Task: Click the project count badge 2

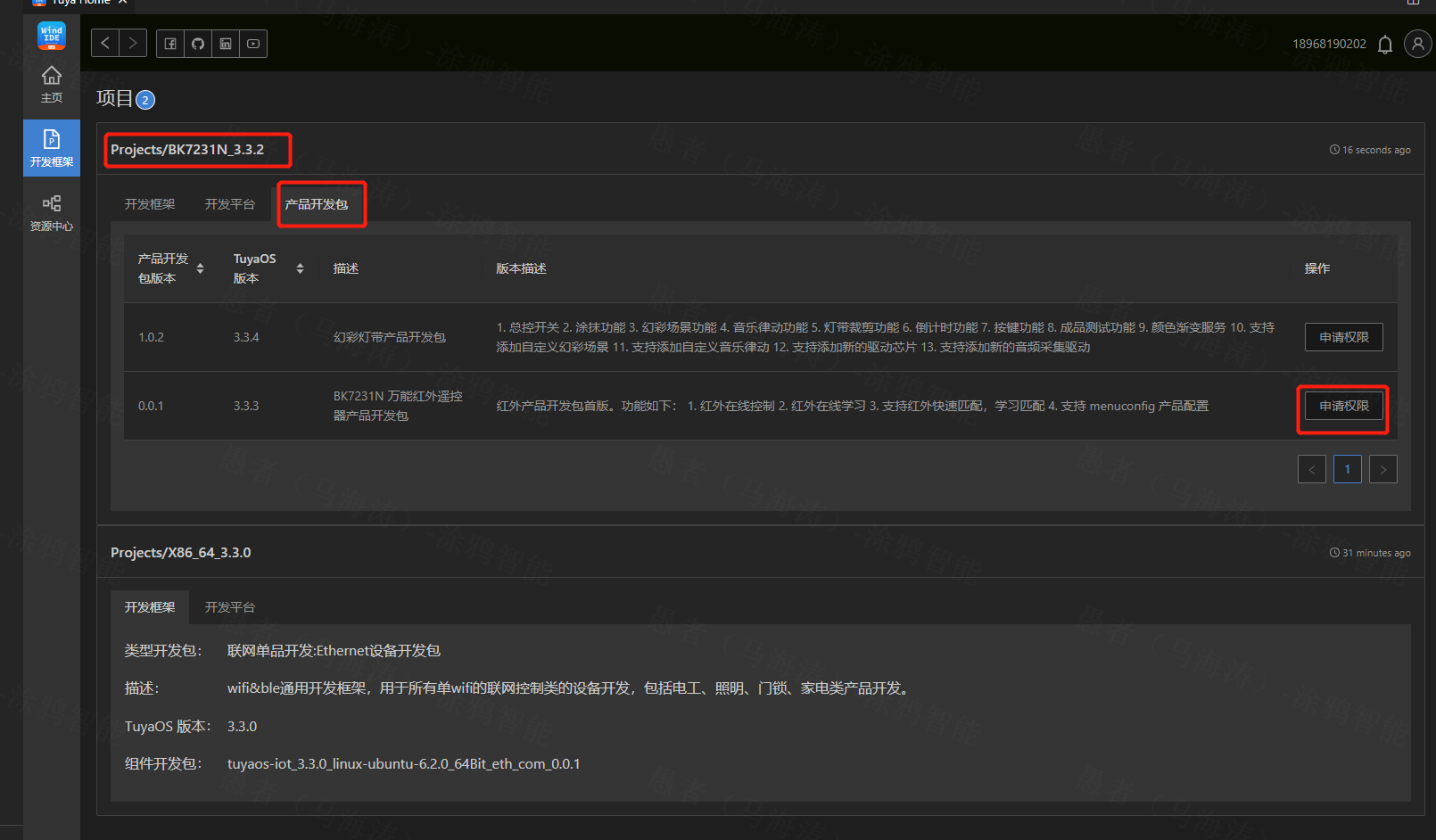Action: (145, 100)
